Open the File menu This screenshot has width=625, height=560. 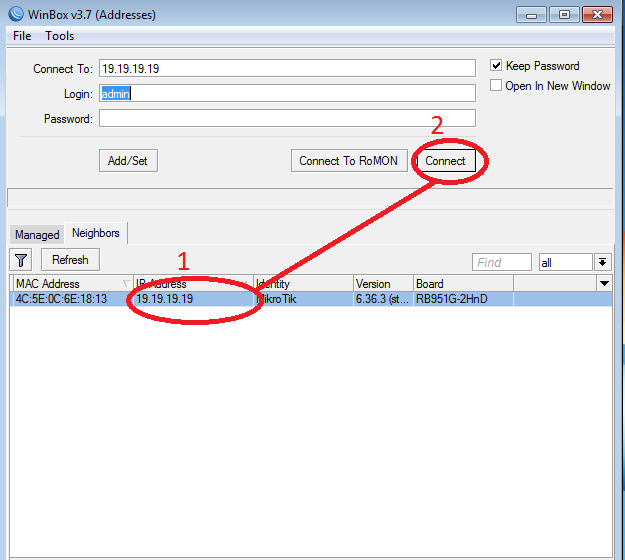pyautogui.click(x=22, y=36)
